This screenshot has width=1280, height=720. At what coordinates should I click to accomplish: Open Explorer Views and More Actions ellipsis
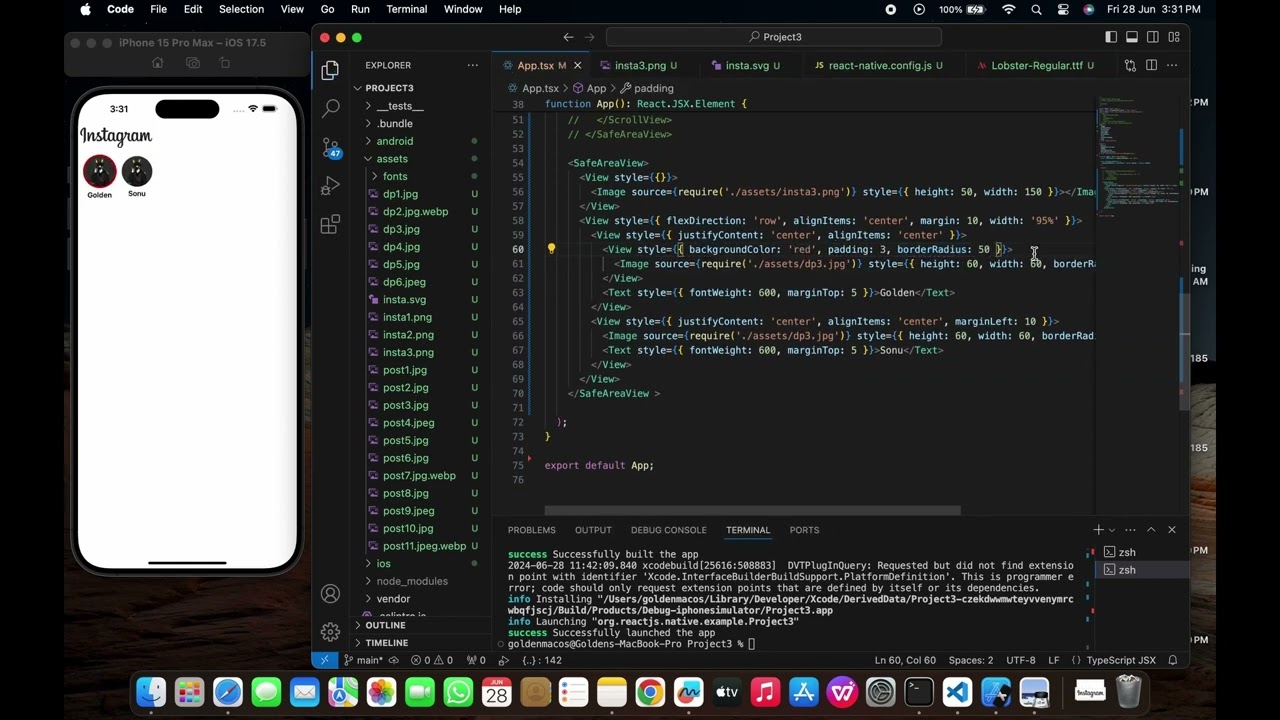pyautogui.click(x=472, y=66)
